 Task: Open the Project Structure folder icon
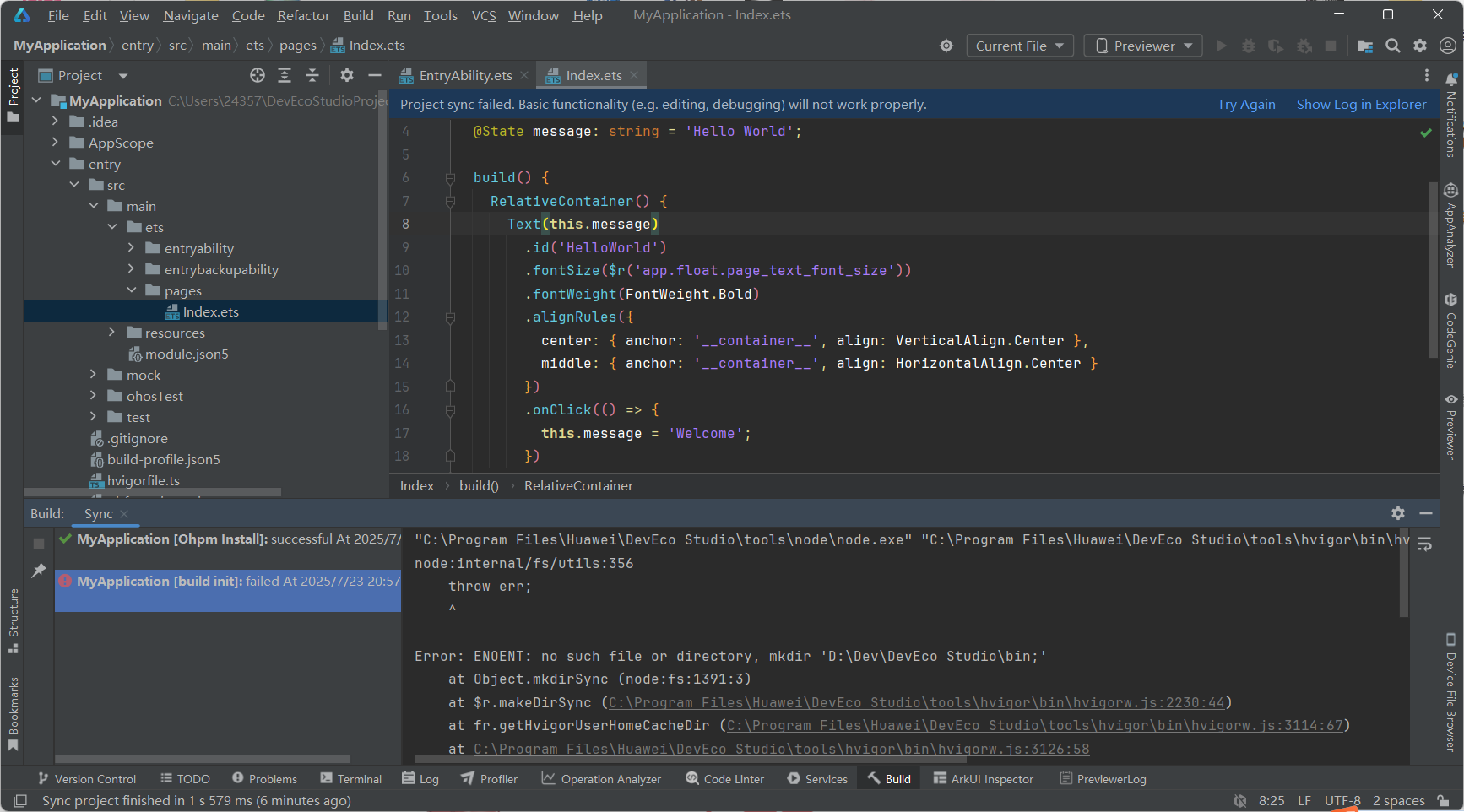tap(1364, 46)
